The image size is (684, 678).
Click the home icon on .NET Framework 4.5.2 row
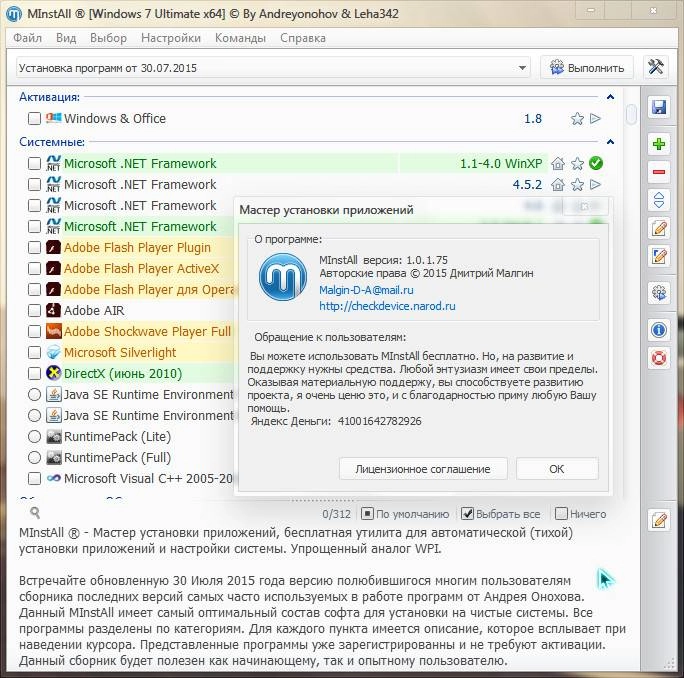557,185
